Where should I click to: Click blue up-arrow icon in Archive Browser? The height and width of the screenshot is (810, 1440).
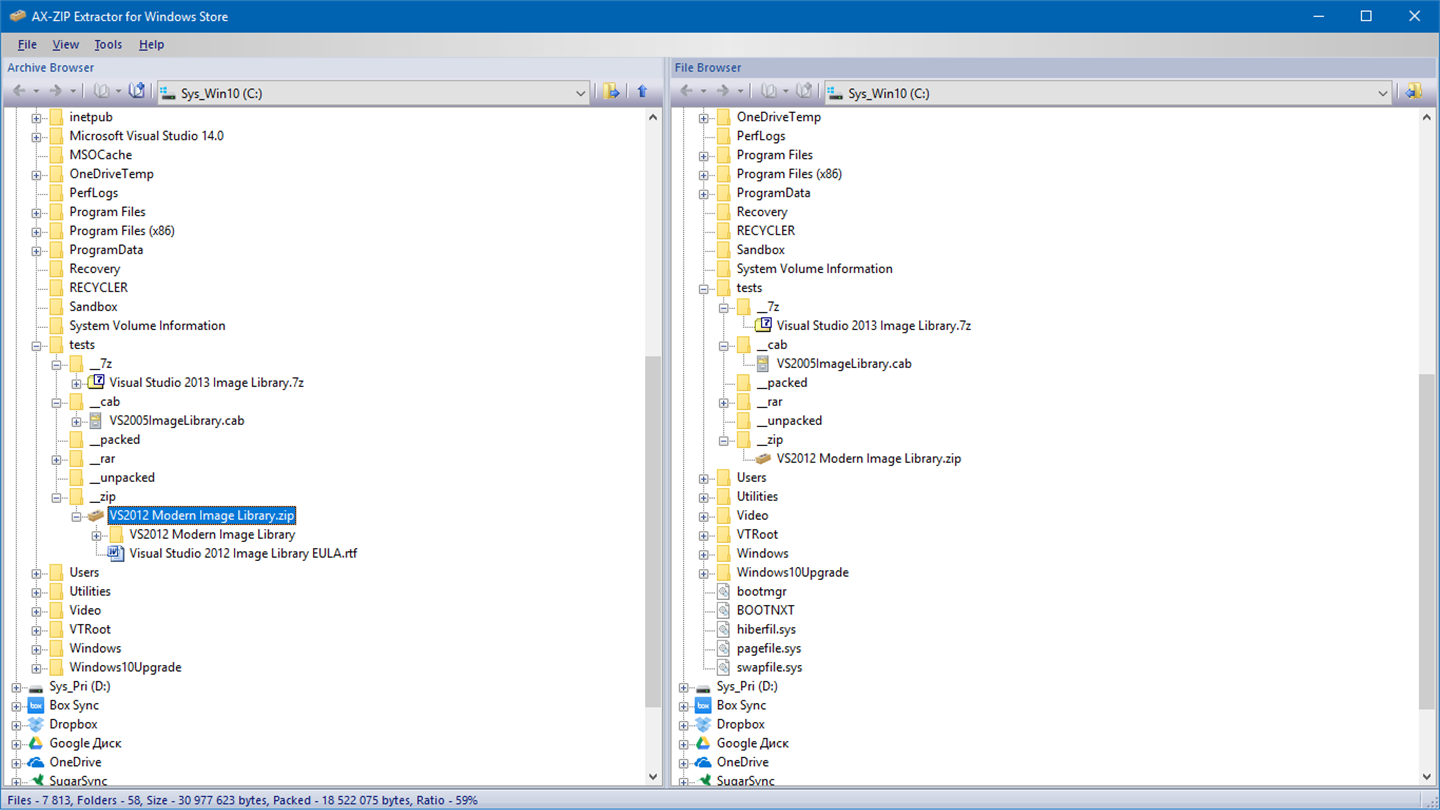642,92
